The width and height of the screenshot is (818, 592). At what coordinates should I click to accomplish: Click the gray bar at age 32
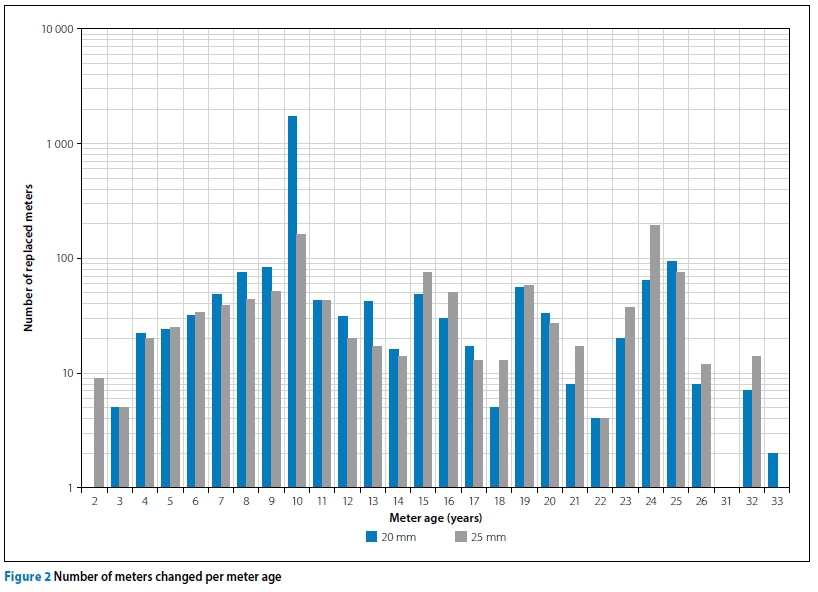click(x=756, y=422)
